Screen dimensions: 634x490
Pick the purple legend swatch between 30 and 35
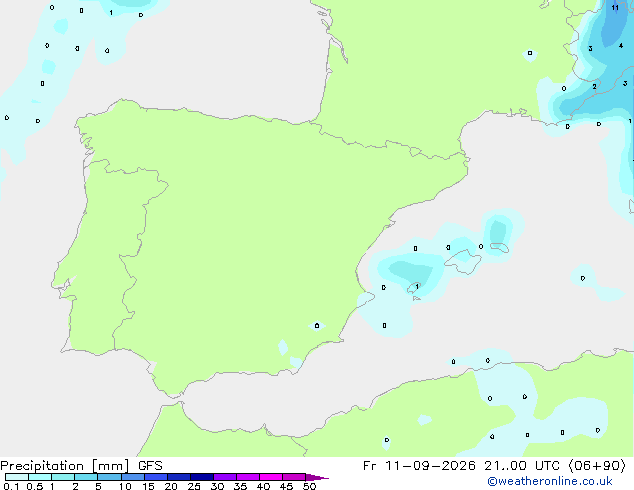225,477
